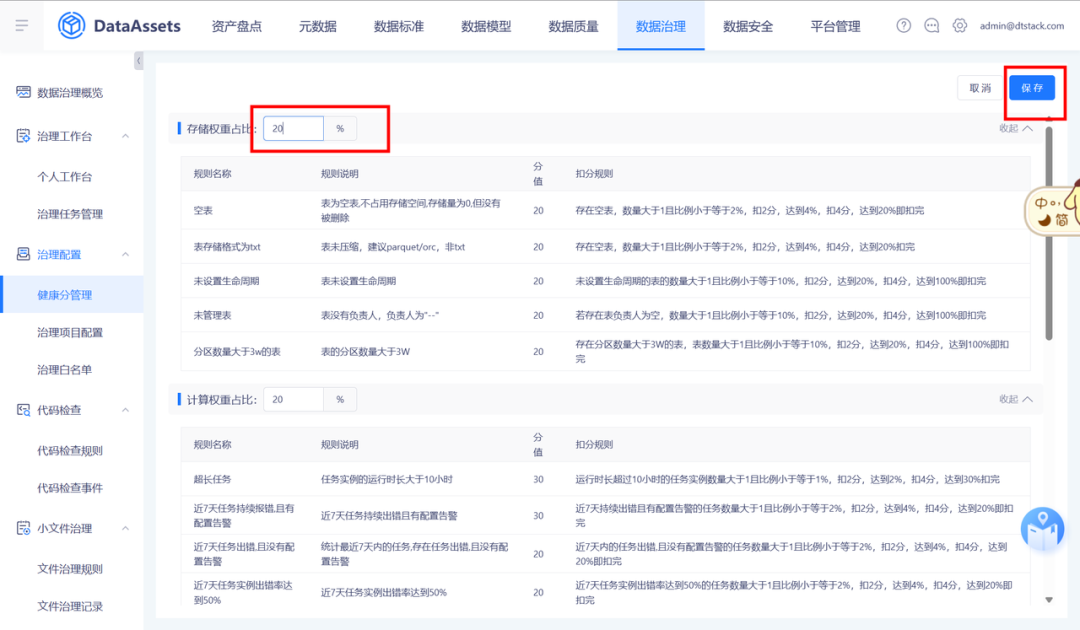Open the message chat bubble icon

click(932, 26)
